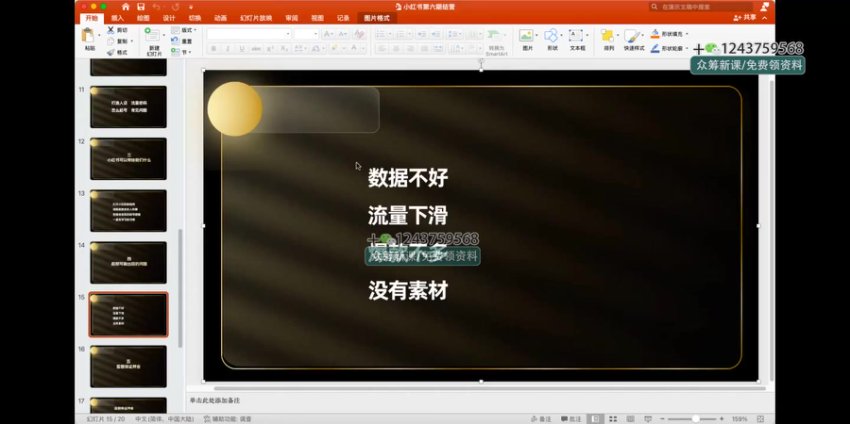Toggle normal view button in status bar
The image size is (850, 424).
pyautogui.click(x=595, y=418)
